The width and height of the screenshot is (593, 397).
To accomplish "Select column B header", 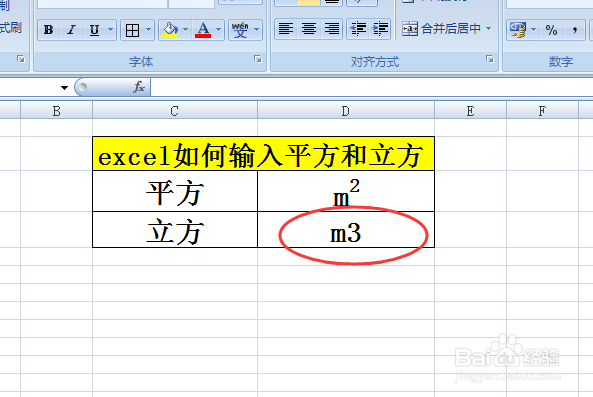I will [56, 111].
